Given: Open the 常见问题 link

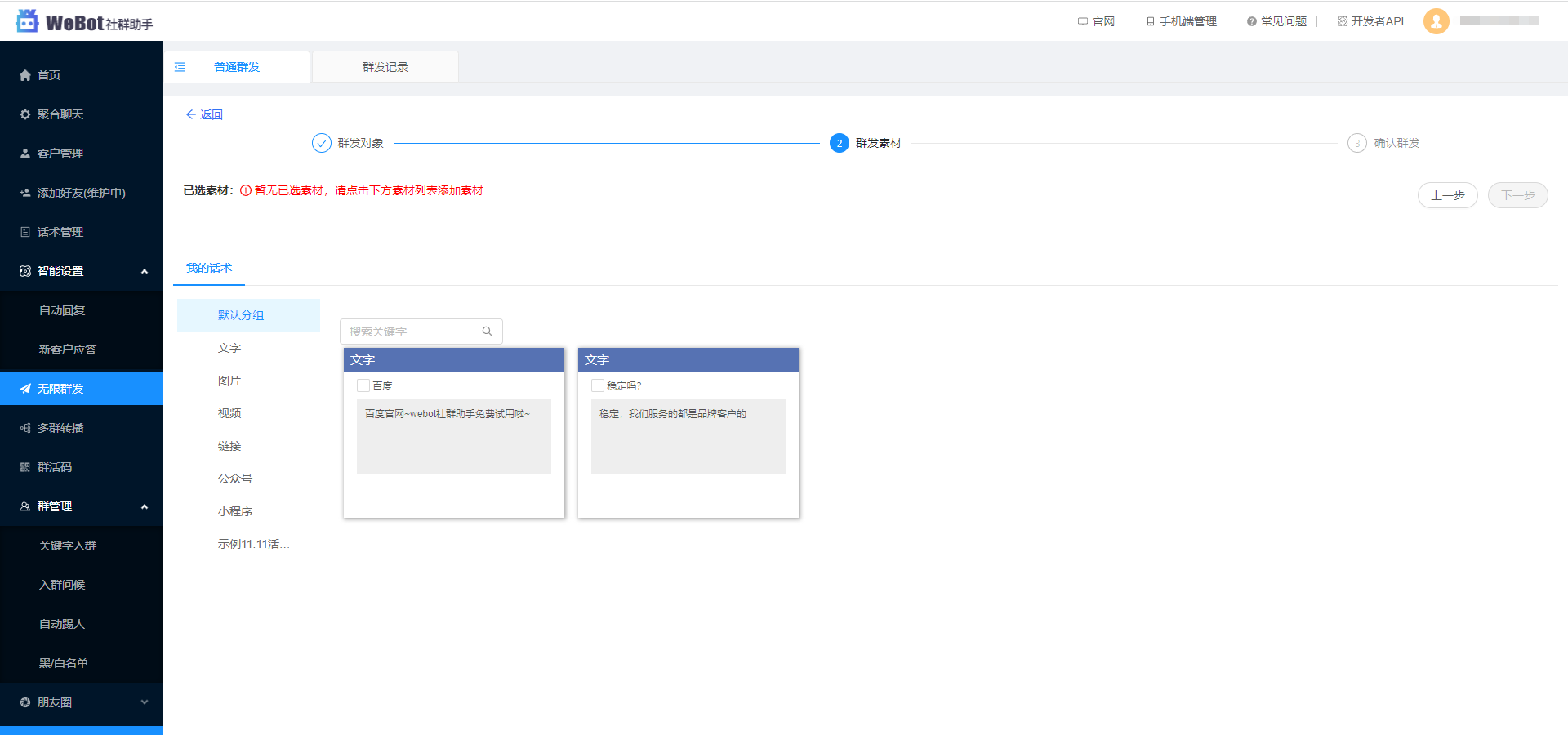Looking at the screenshot, I should [1284, 21].
